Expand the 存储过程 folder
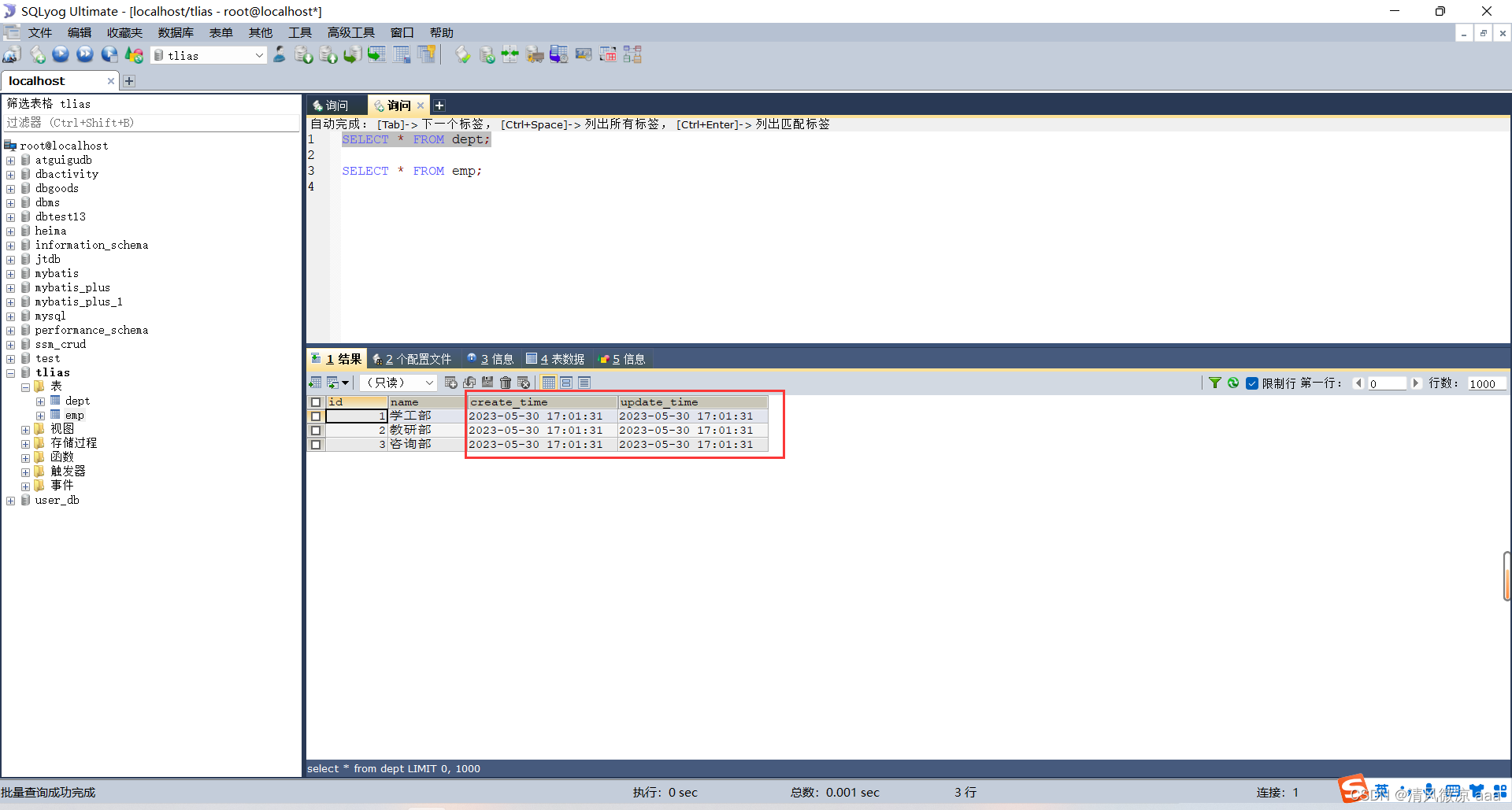This screenshot has width=1512, height=810. [25, 444]
